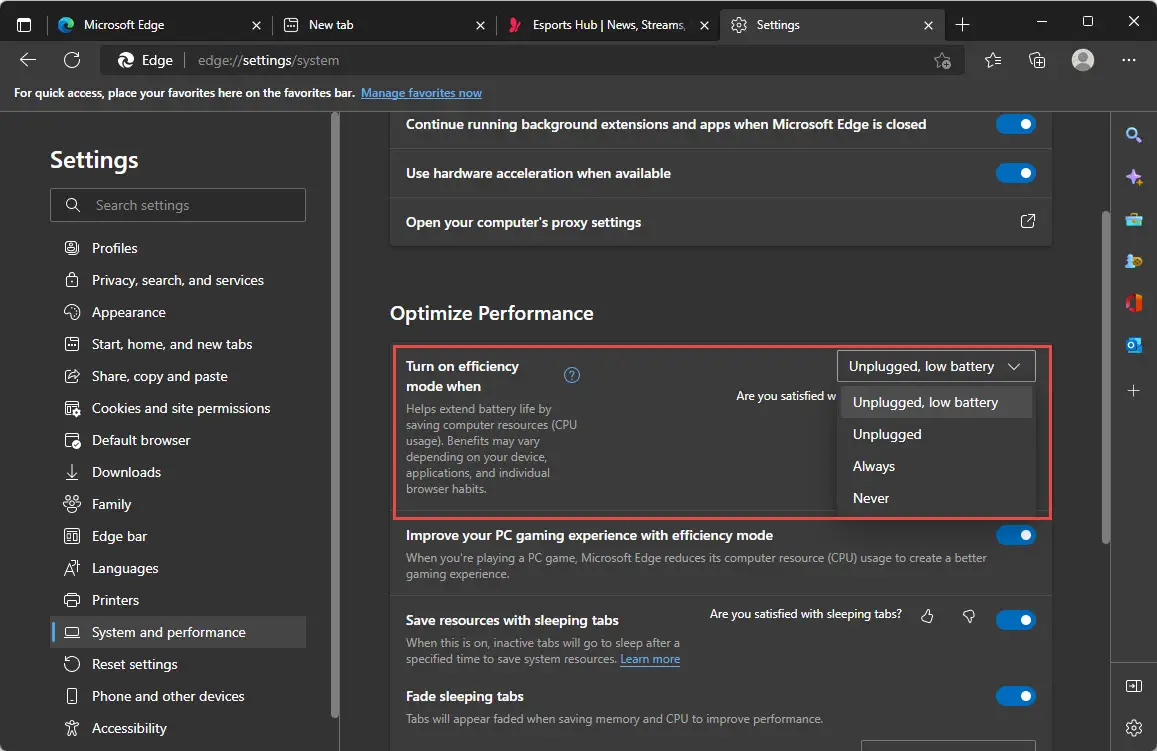
Task: Toggle PC gaming efficiency mode switch
Action: (x=1015, y=536)
